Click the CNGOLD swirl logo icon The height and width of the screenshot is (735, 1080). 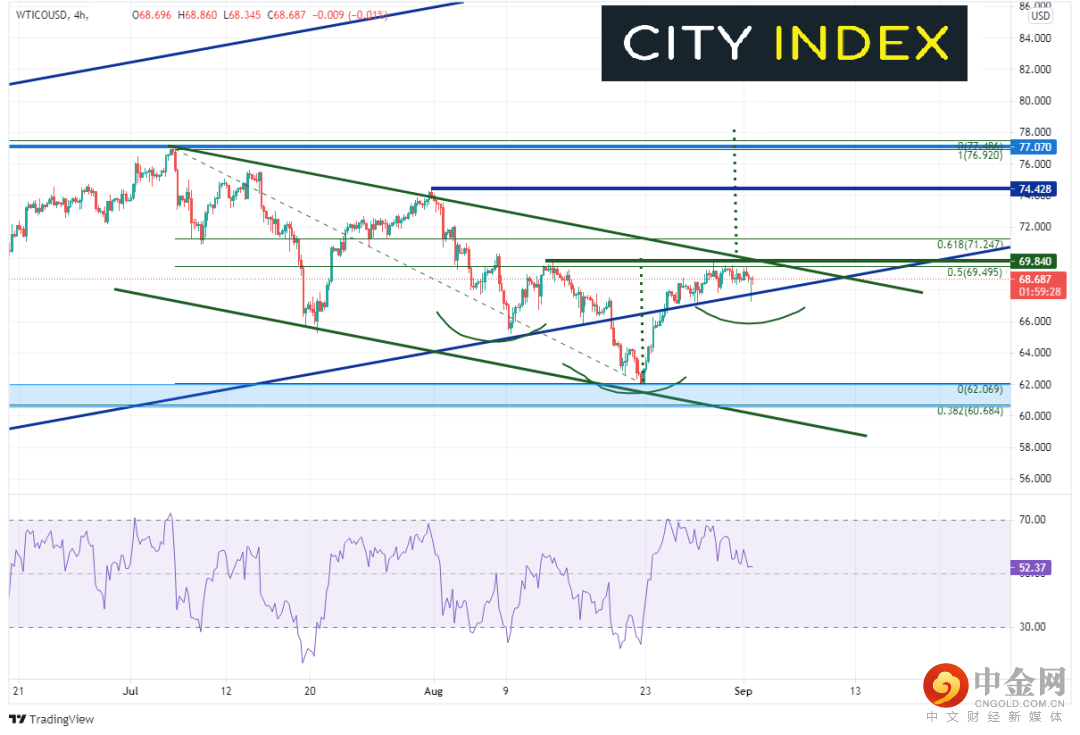946,685
